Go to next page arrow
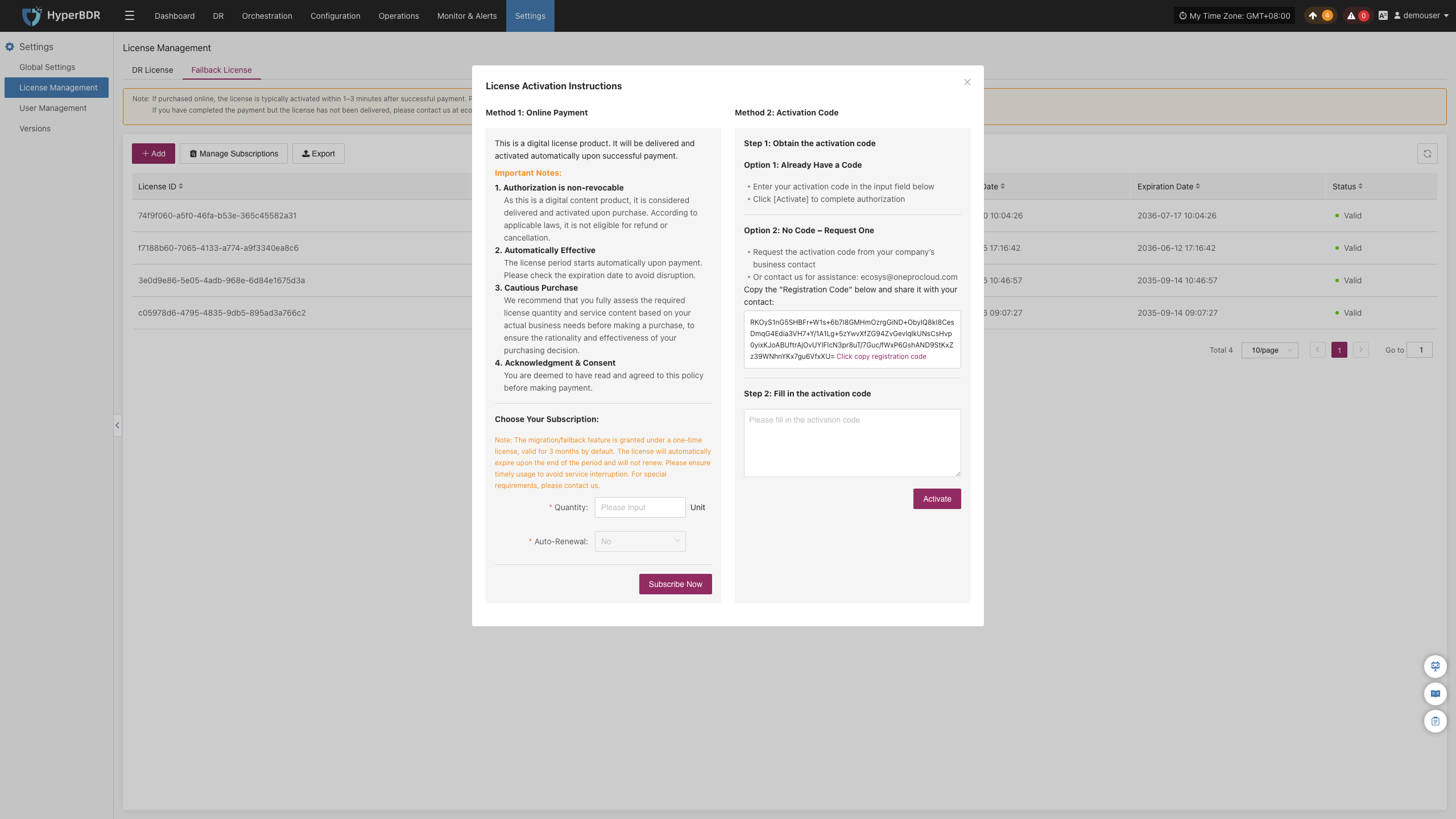Viewport: 1456px width, 819px height. (x=1360, y=350)
